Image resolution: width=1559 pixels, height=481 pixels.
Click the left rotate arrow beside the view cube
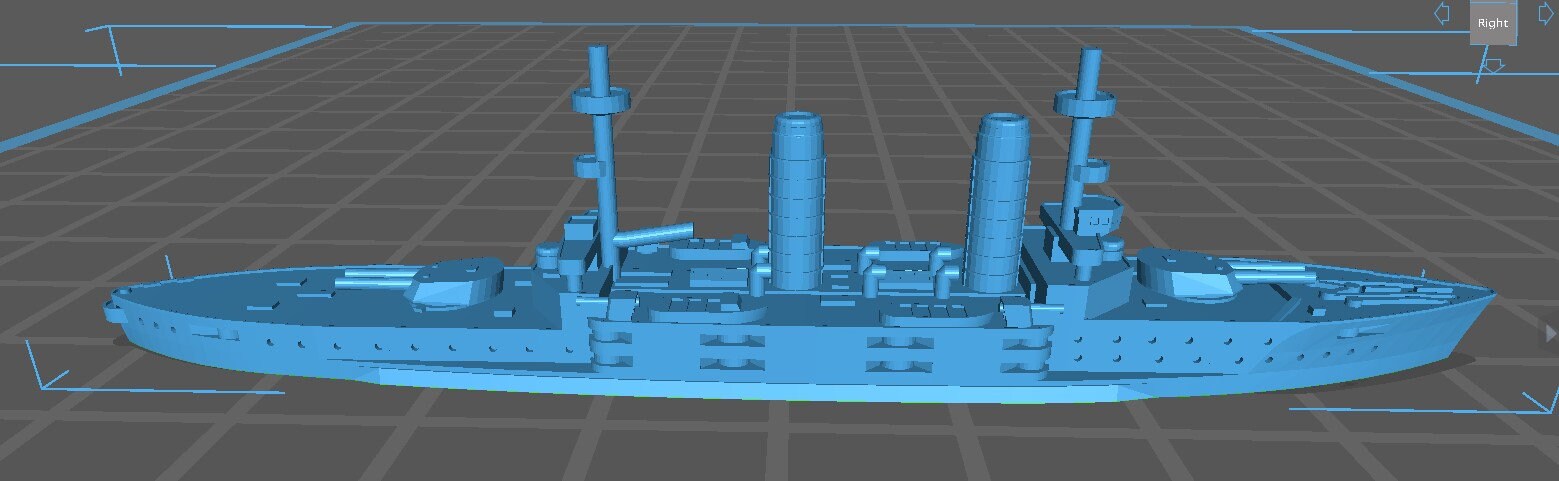1442,14
